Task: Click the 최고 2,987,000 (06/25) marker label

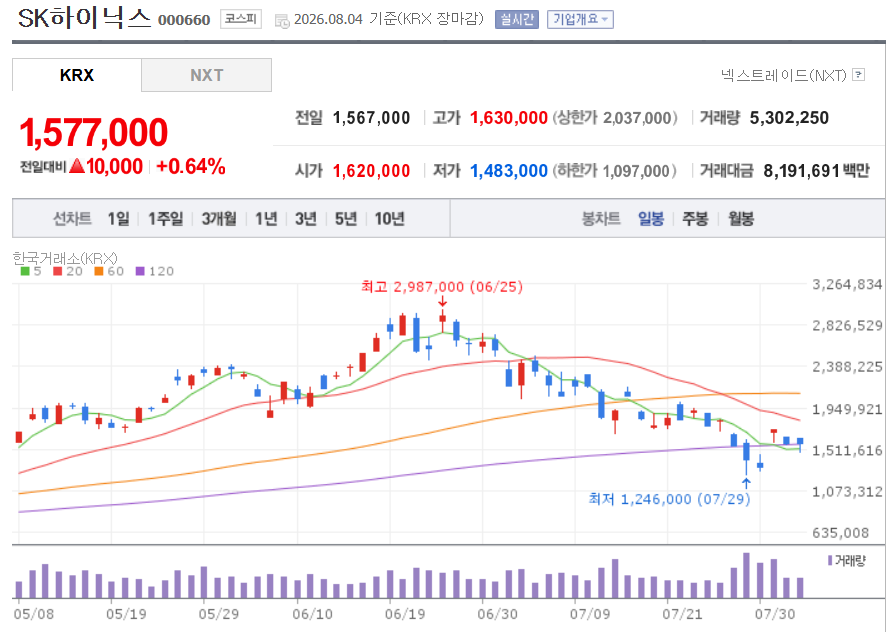Action: 442,287
